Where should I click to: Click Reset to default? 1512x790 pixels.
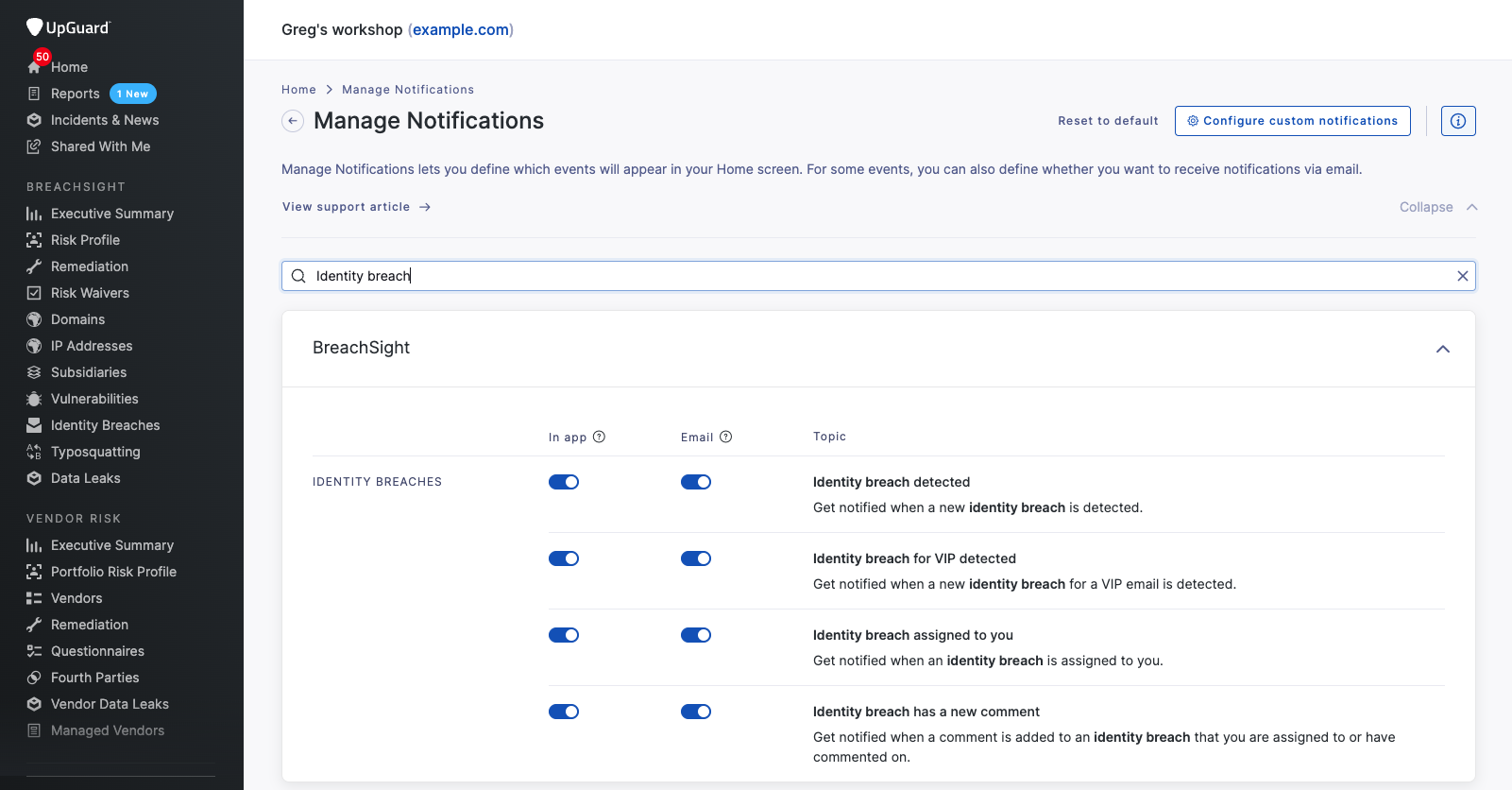[x=1108, y=121]
